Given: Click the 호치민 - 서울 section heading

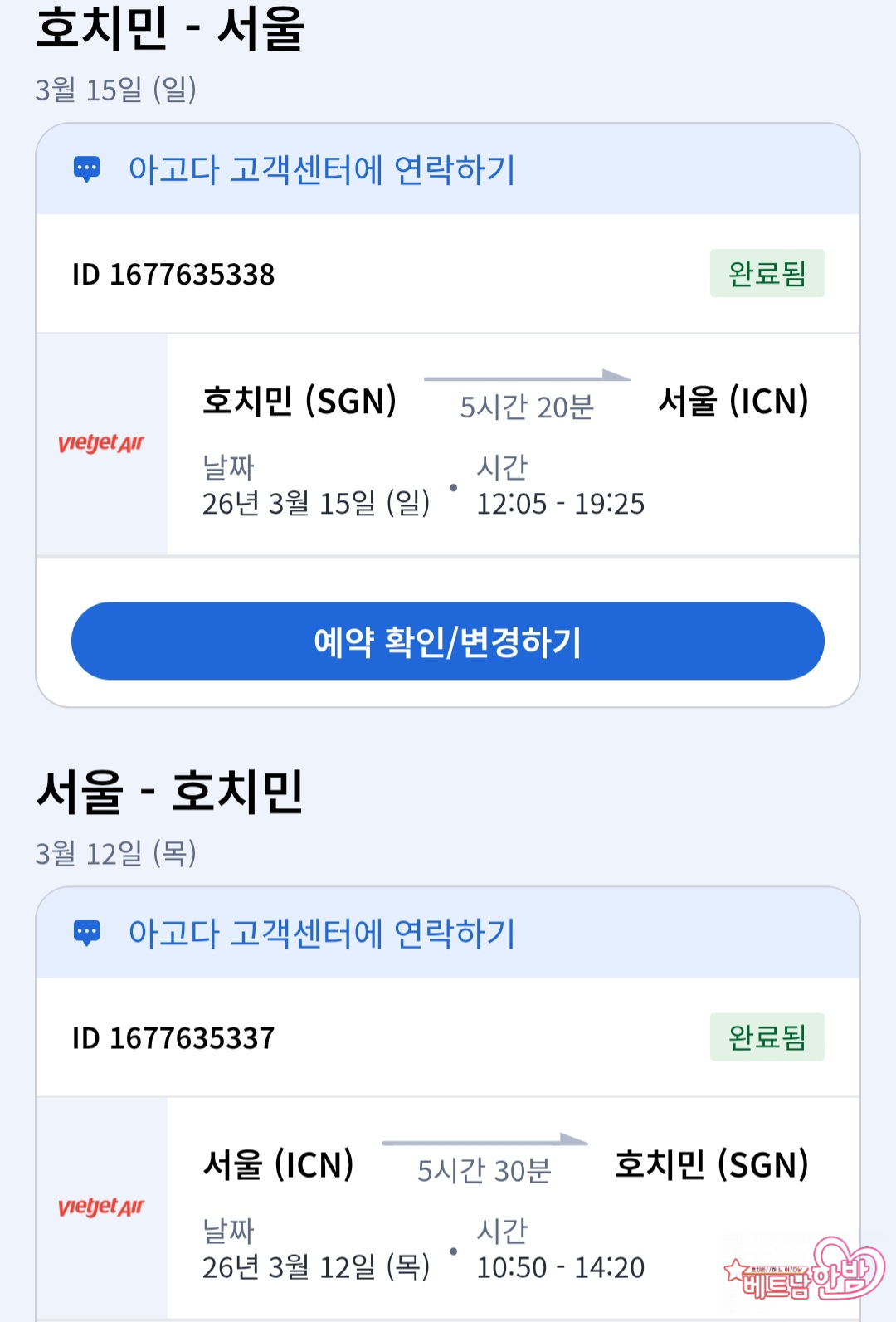Looking at the screenshot, I should click(170, 28).
